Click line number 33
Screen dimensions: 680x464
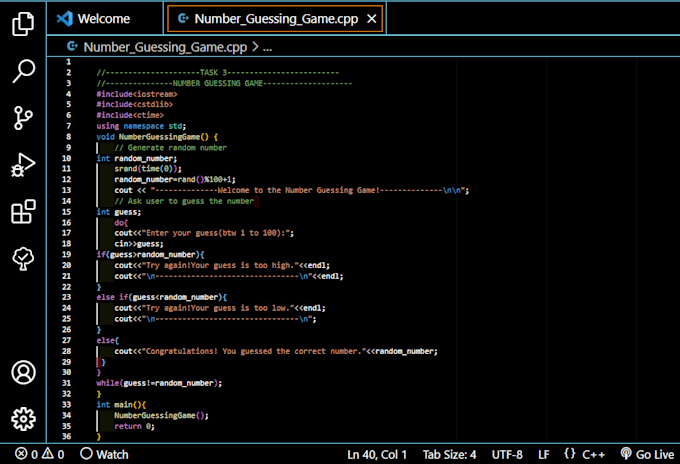click(x=66, y=405)
